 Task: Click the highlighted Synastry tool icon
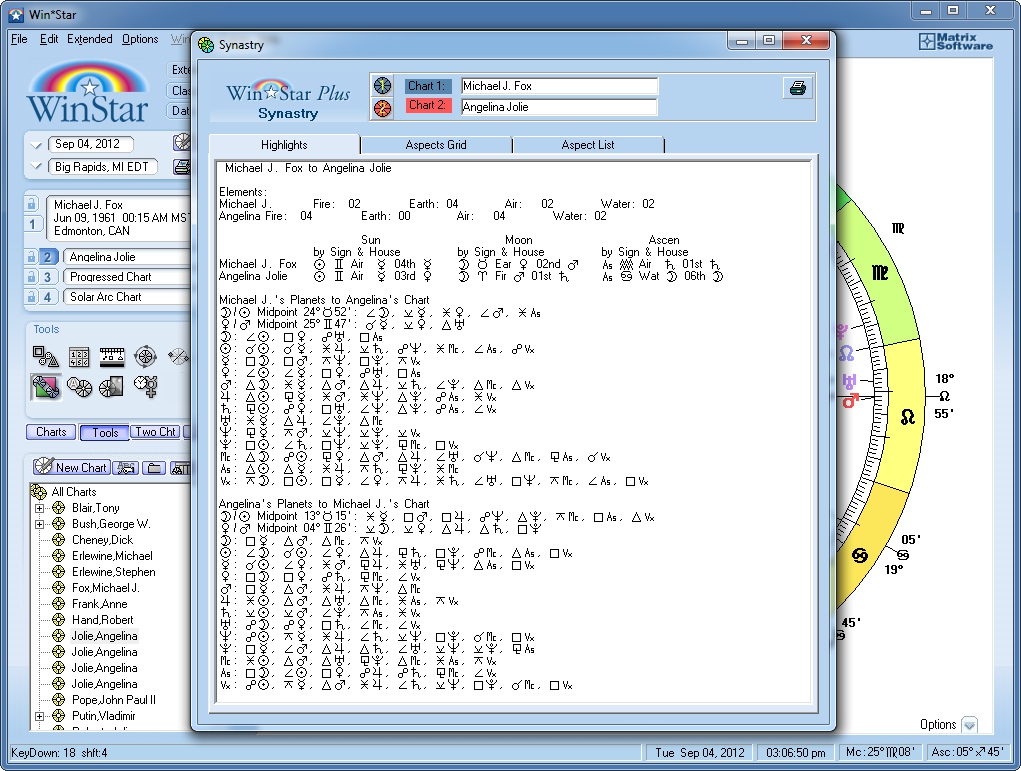pos(46,387)
